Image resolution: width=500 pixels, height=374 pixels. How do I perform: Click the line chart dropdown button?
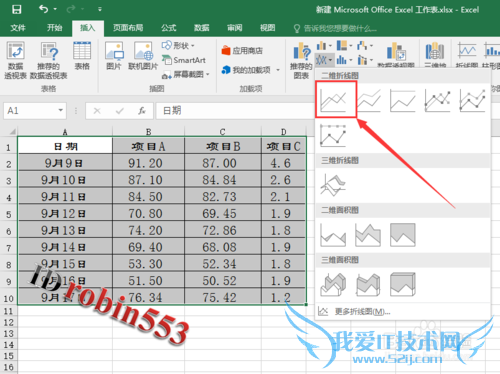click(x=324, y=60)
